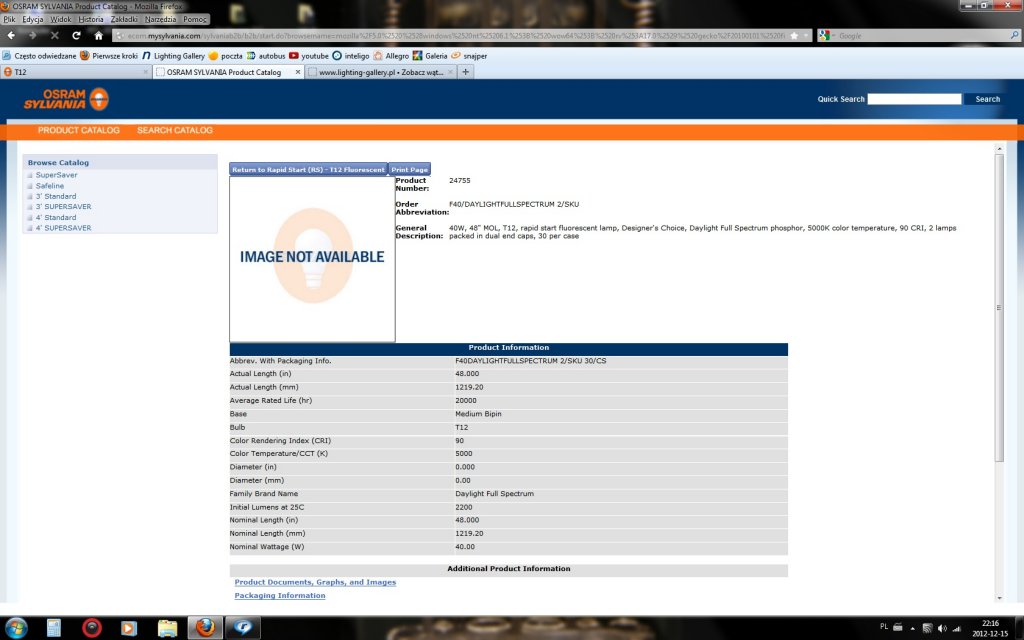Click the browser forward arrow
Image resolution: width=1024 pixels, height=640 pixels.
click(33, 35)
